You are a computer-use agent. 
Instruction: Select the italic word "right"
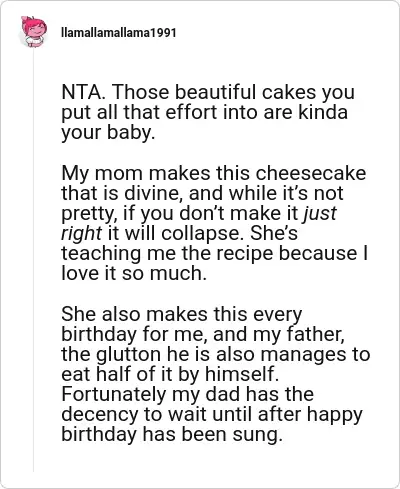point(82,234)
